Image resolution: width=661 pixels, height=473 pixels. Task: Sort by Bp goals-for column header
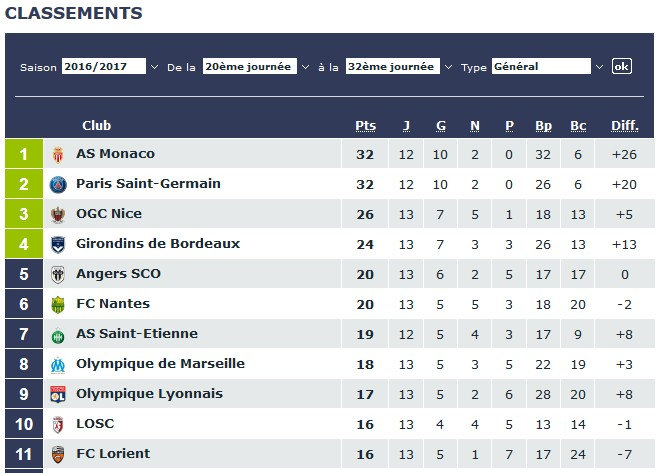(543, 126)
